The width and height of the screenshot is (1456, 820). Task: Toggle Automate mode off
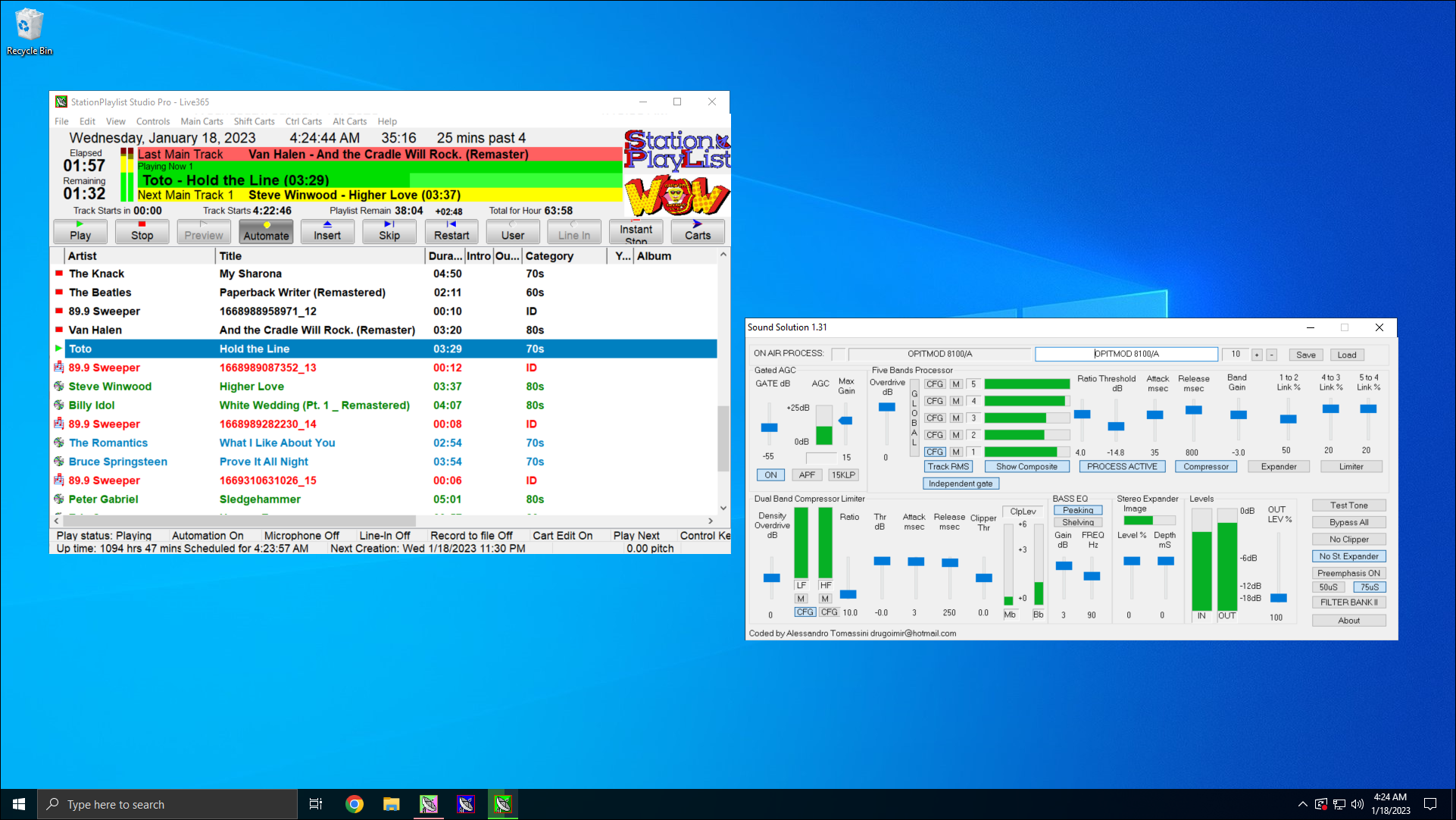pos(265,231)
